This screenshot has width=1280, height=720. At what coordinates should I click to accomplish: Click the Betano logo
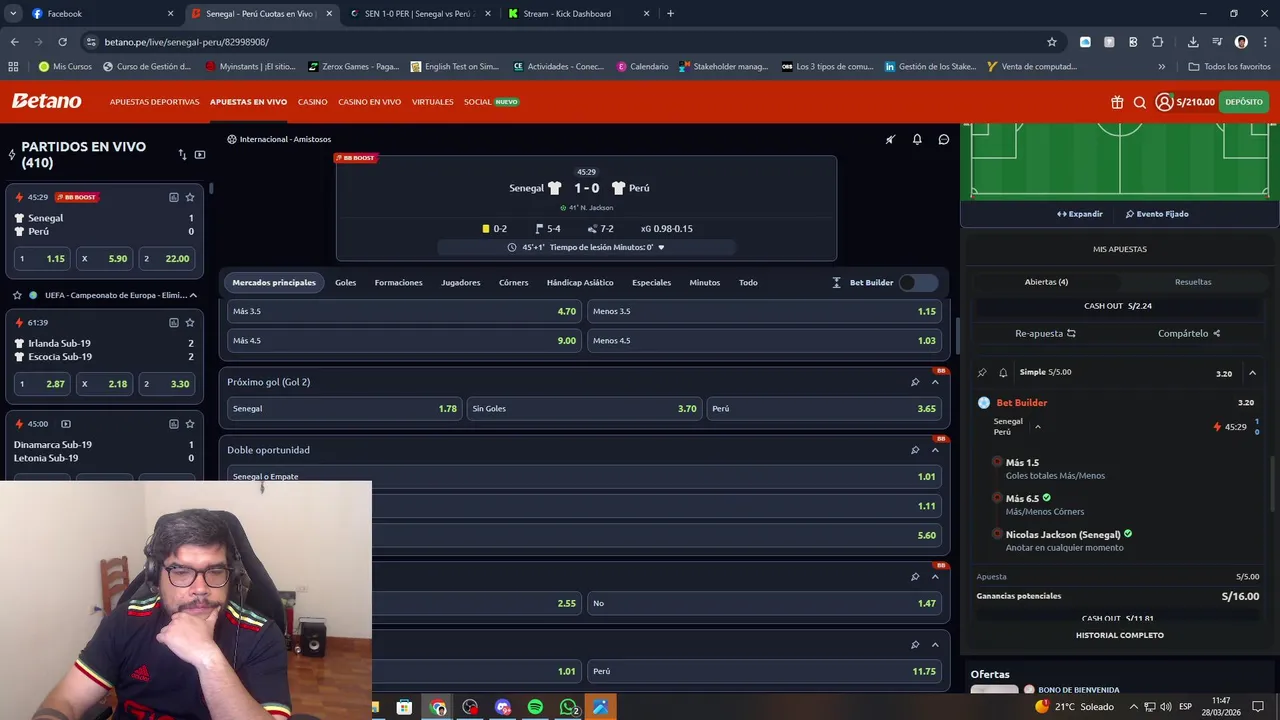pyautogui.click(x=46, y=101)
